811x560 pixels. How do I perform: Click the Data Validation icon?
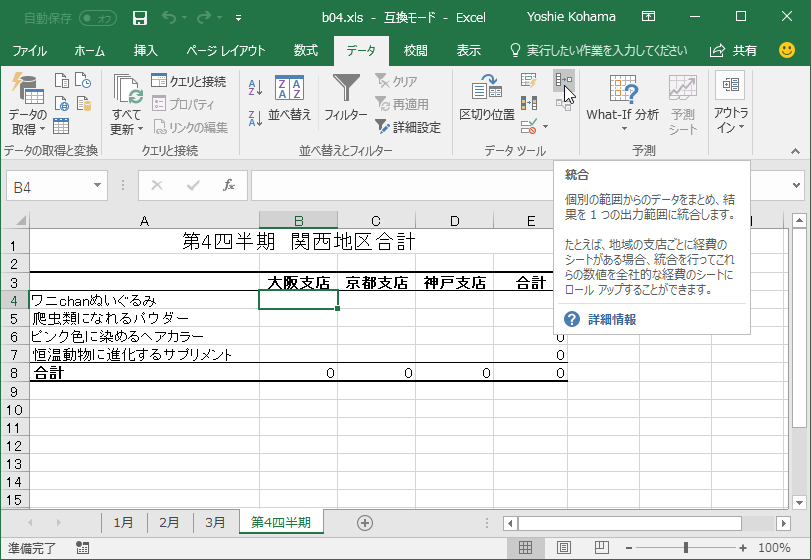(x=528, y=126)
